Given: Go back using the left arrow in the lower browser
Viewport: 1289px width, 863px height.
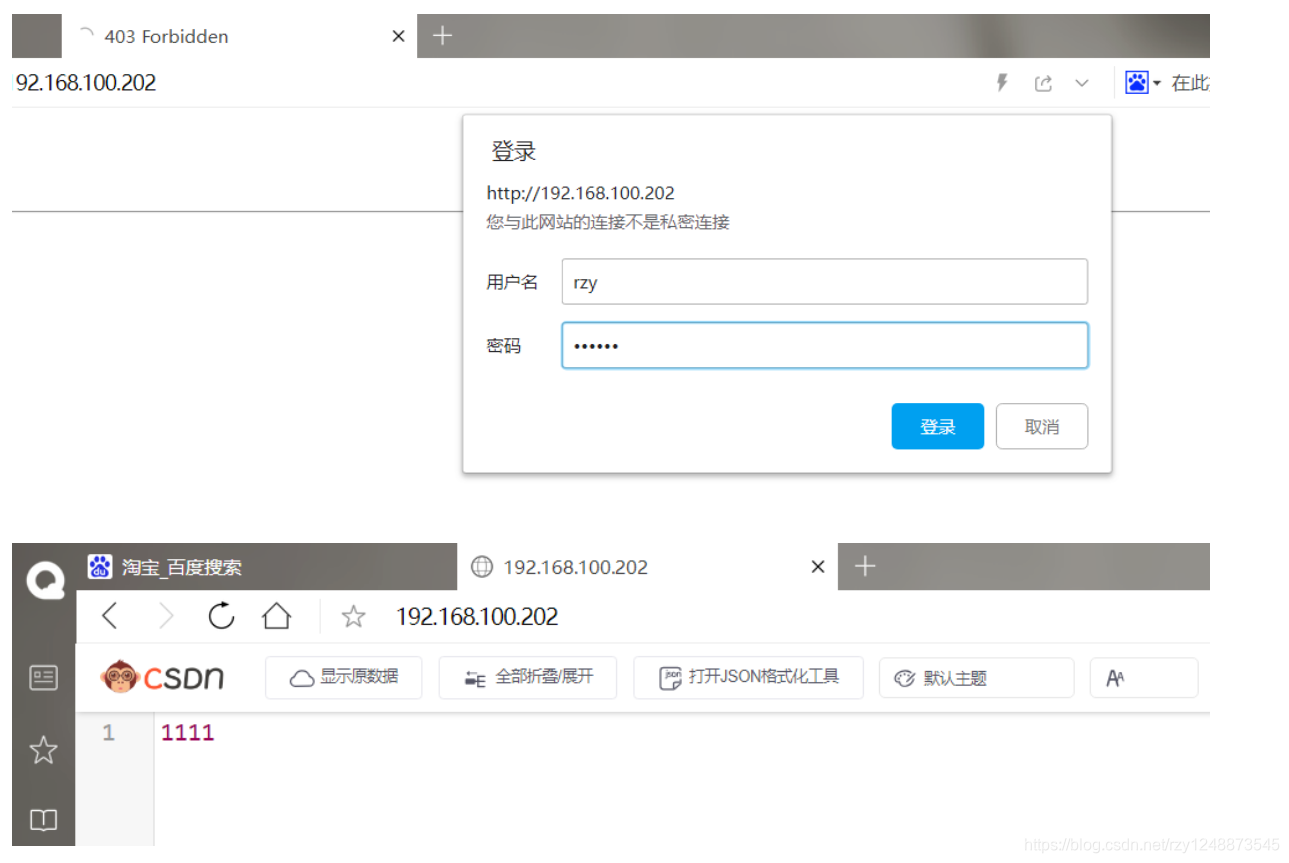Looking at the screenshot, I should tap(110, 616).
